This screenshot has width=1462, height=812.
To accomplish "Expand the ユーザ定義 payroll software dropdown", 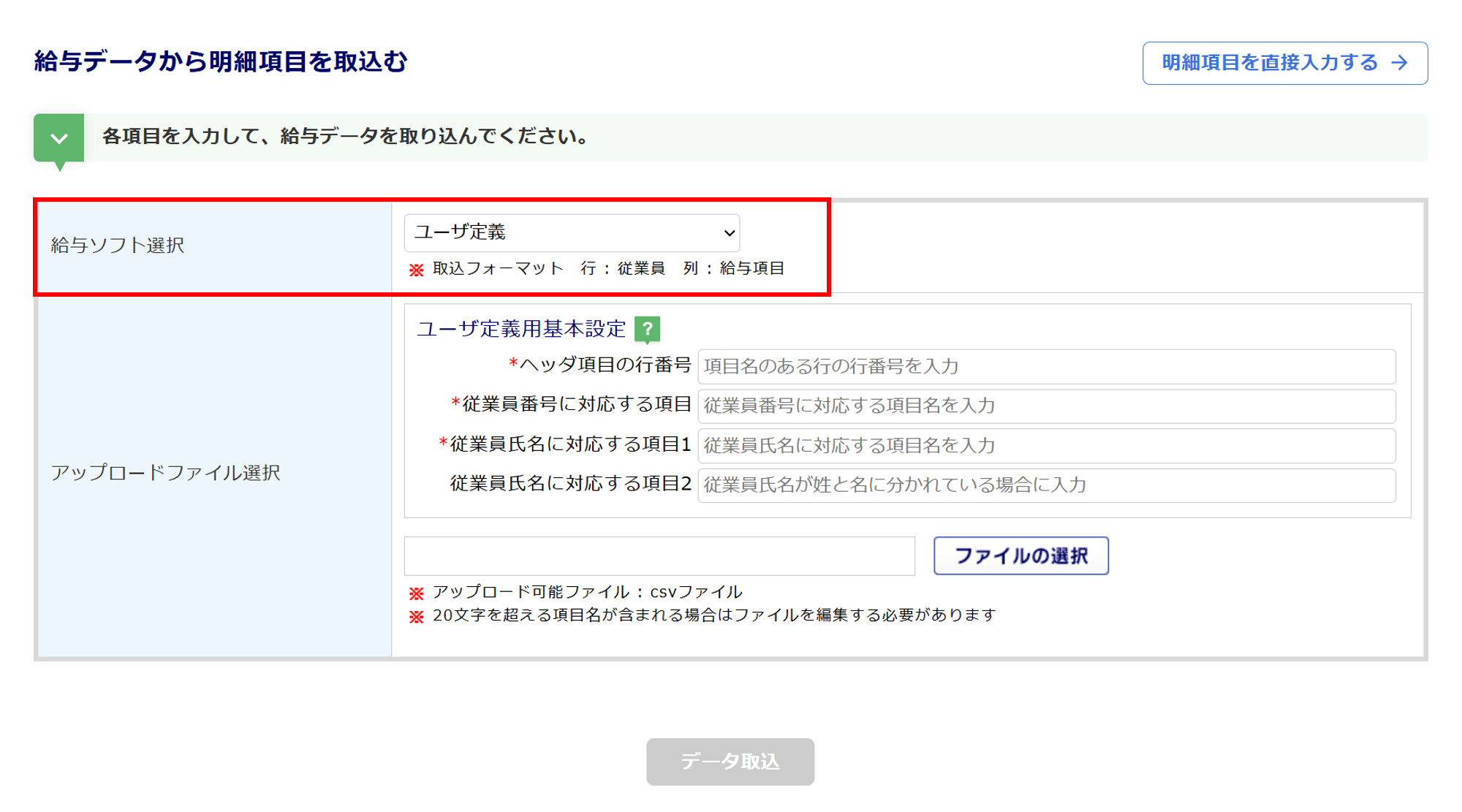I will (x=572, y=232).
